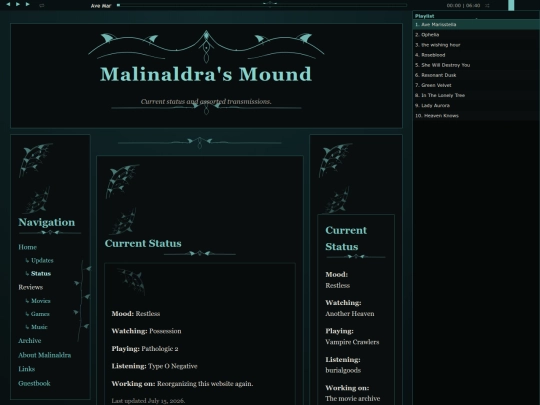Play 'Heaven Knows' from the playlist
This screenshot has height=405, width=540.
[476, 116]
